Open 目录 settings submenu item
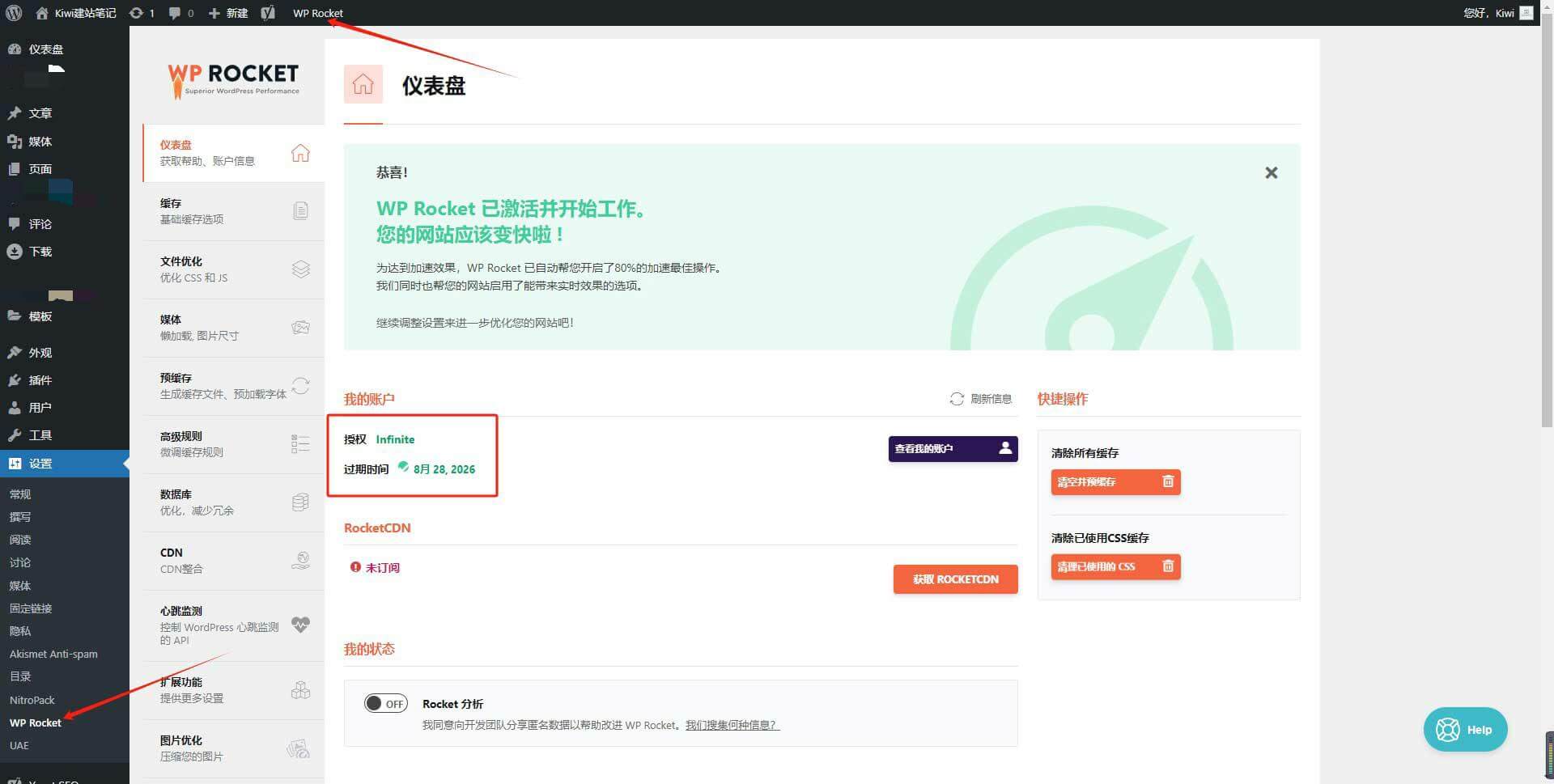The width and height of the screenshot is (1554, 784). 20,676
